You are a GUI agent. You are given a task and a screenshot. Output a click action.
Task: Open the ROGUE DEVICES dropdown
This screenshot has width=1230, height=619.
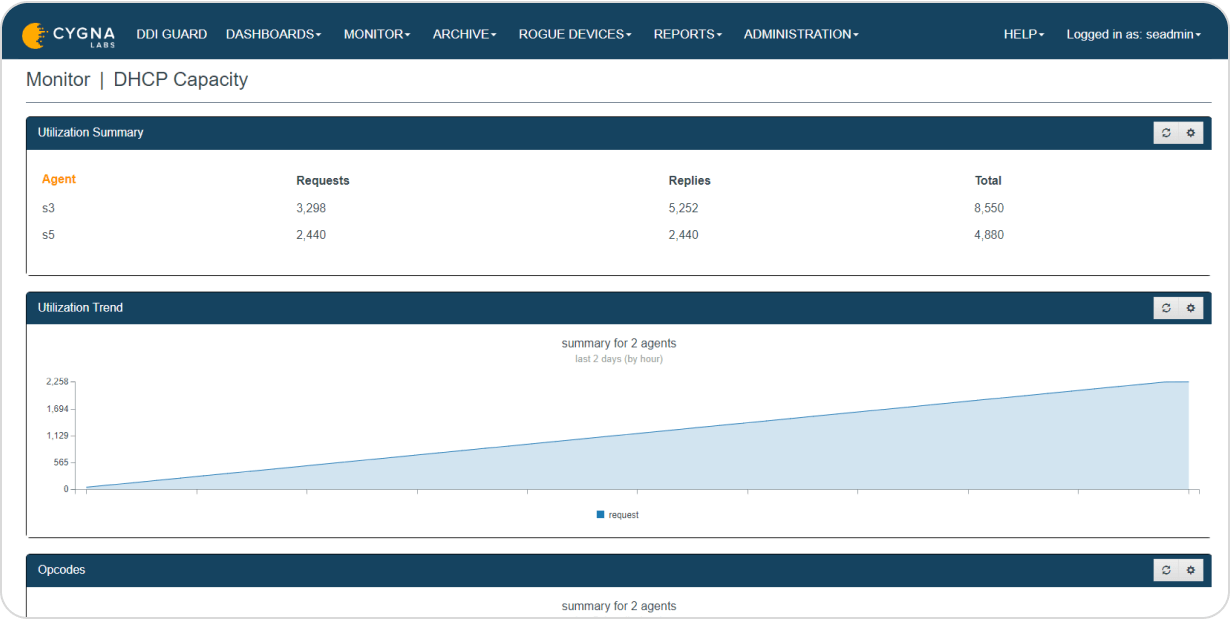(x=574, y=33)
